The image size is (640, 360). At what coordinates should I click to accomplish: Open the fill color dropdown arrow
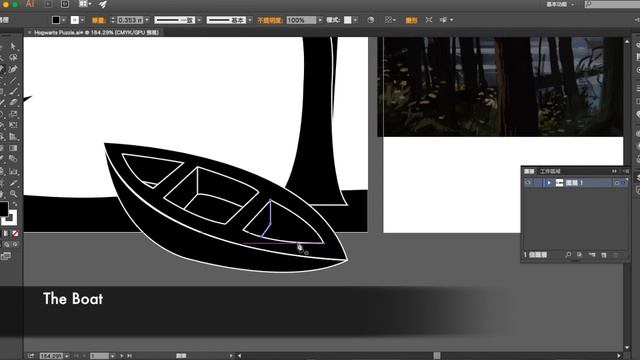pos(63,20)
